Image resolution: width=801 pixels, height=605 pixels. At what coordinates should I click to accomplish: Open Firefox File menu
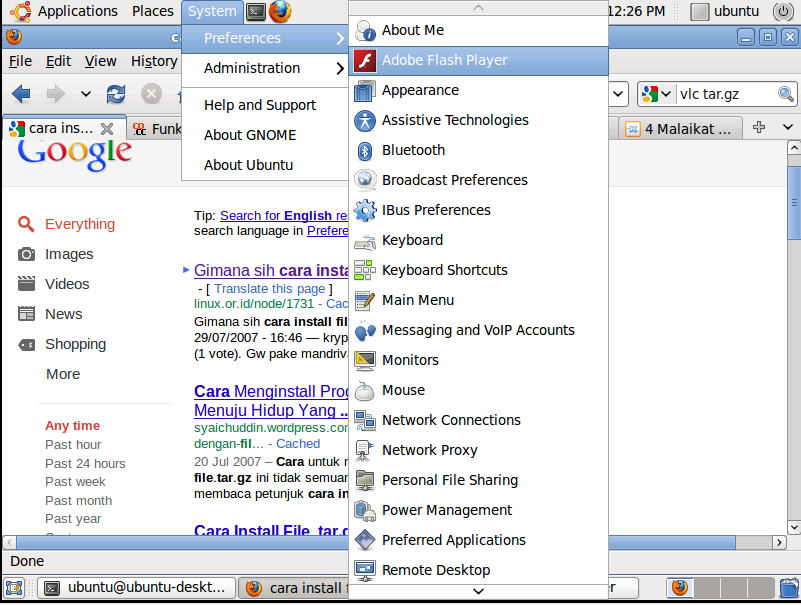point(20,61)
